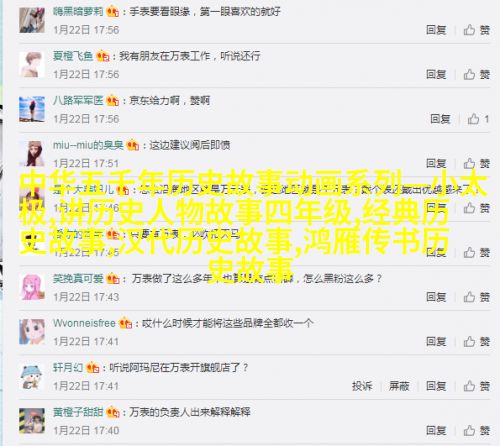
Task: Open 八路军军医's beach avatar
Action: coord(32,109)
